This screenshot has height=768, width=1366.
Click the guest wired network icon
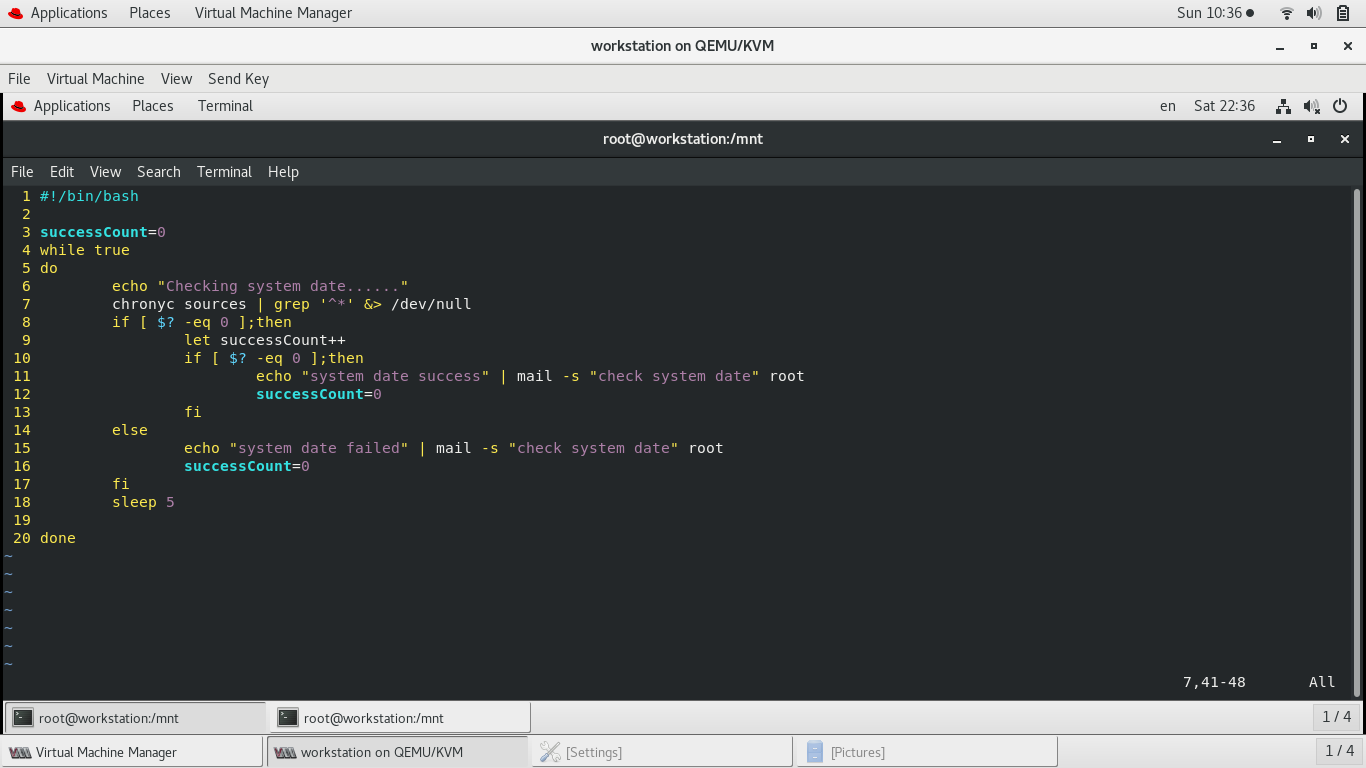pos(1284,106)
